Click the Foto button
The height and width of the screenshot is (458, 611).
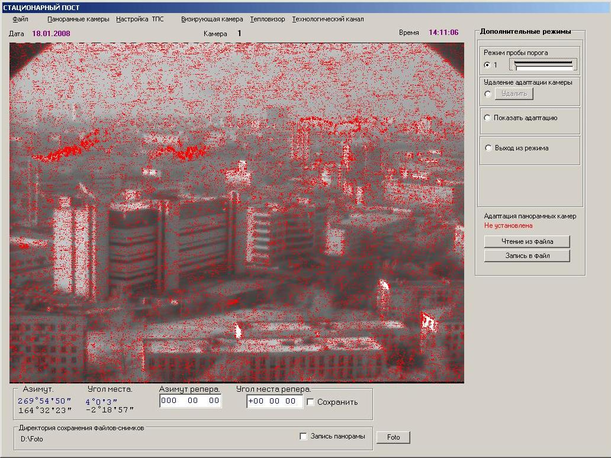394,437
